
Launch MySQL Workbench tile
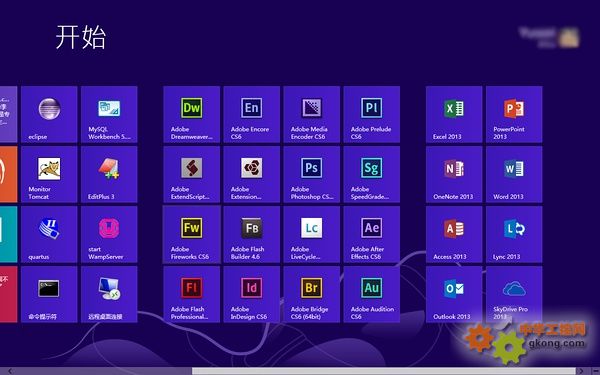pos(109,114)
